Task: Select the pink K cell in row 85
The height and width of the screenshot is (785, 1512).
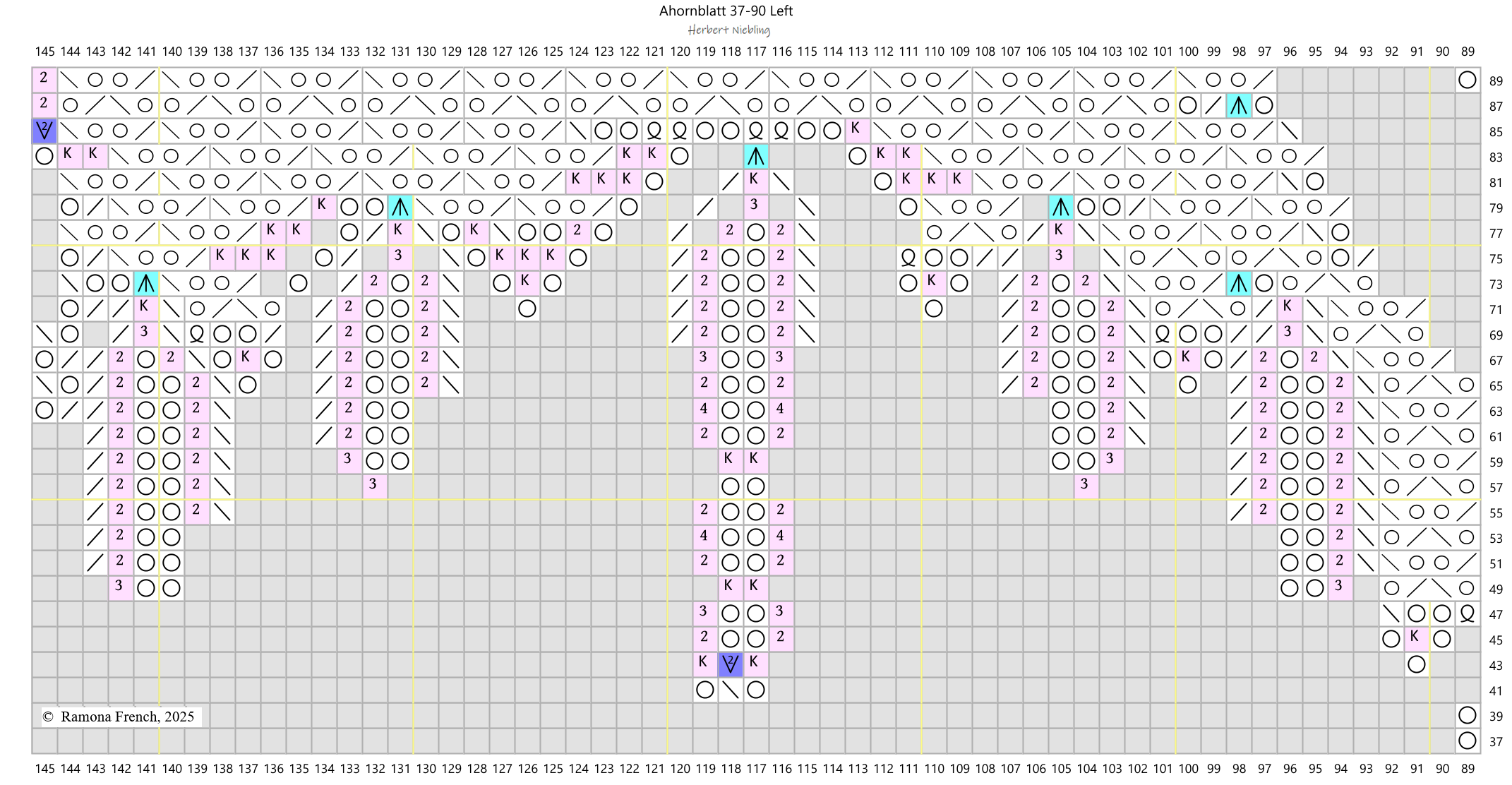Action: point(858,131)
